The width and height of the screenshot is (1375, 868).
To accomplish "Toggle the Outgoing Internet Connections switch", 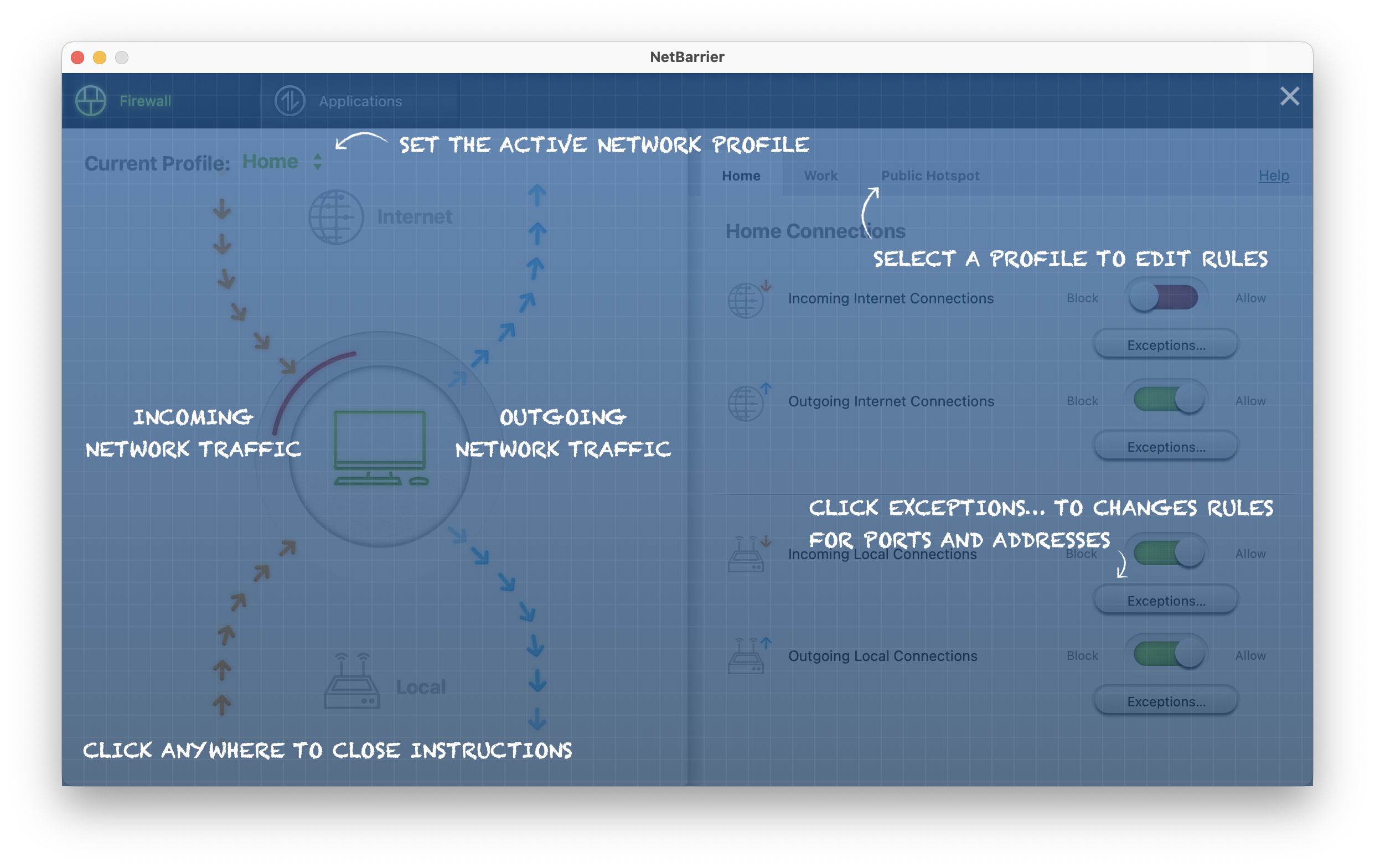I will (x=1165, y=399).
